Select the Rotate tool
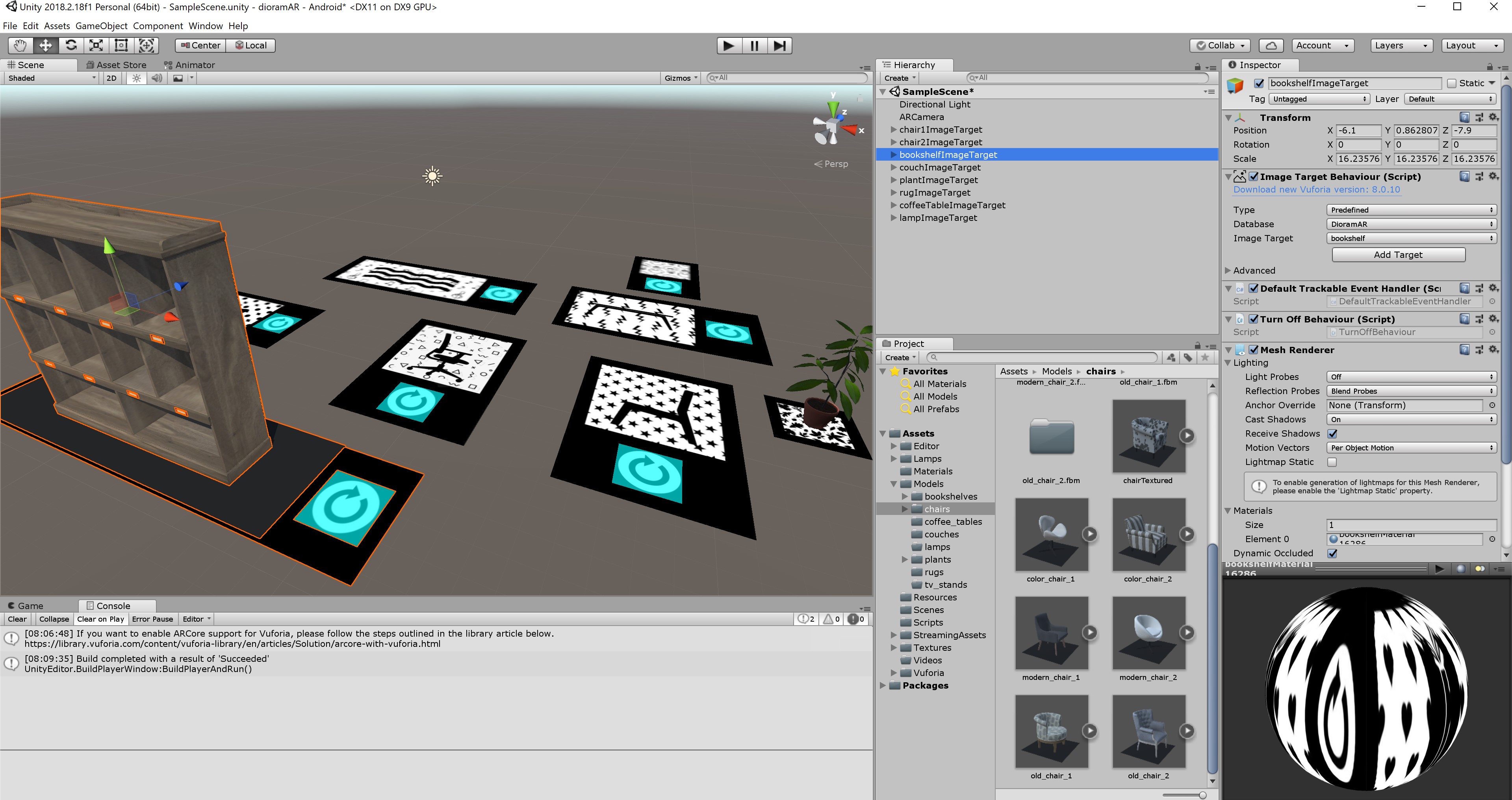The height and width of the screenshot is (800, 1512). tap(71, 45)
